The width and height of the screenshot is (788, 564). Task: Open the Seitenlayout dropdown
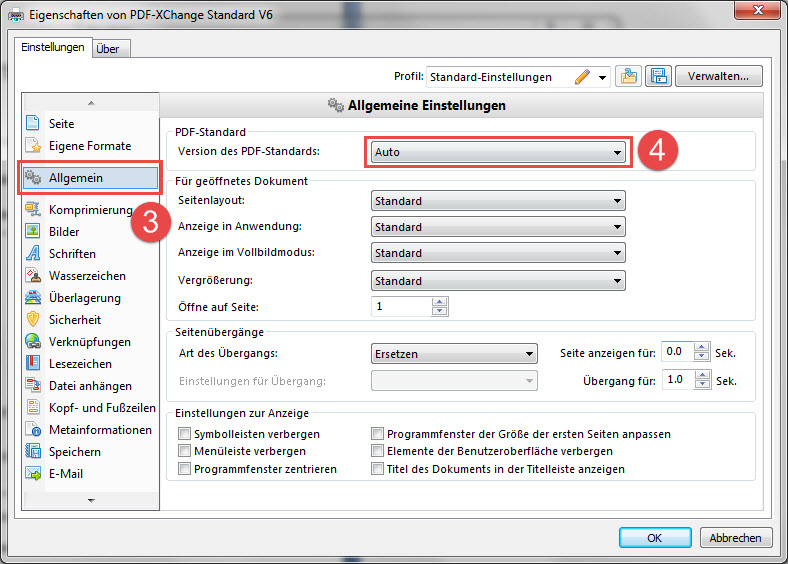(x=498, y=201)
